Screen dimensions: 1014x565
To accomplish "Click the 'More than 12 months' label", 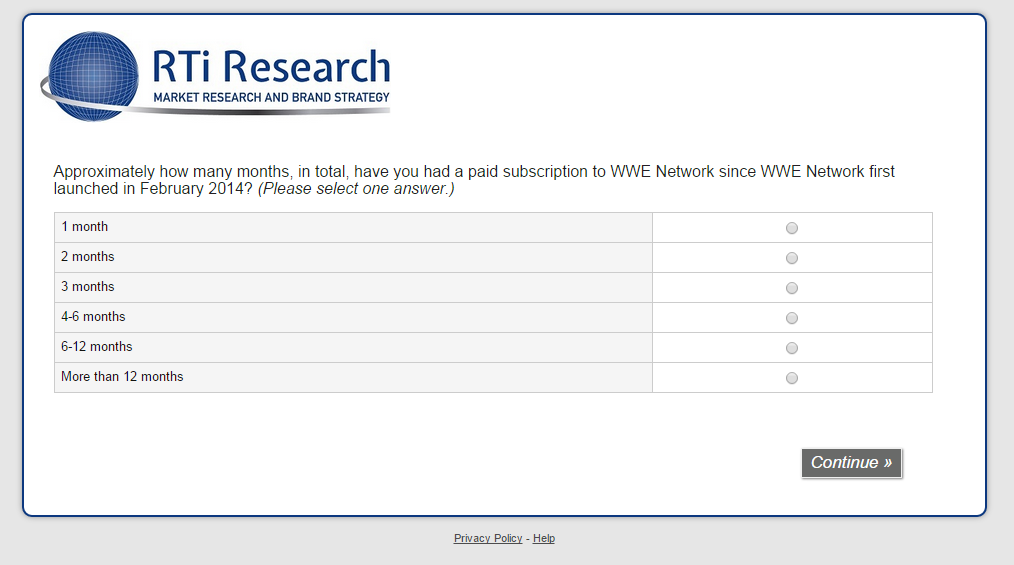I will point(122,377).
